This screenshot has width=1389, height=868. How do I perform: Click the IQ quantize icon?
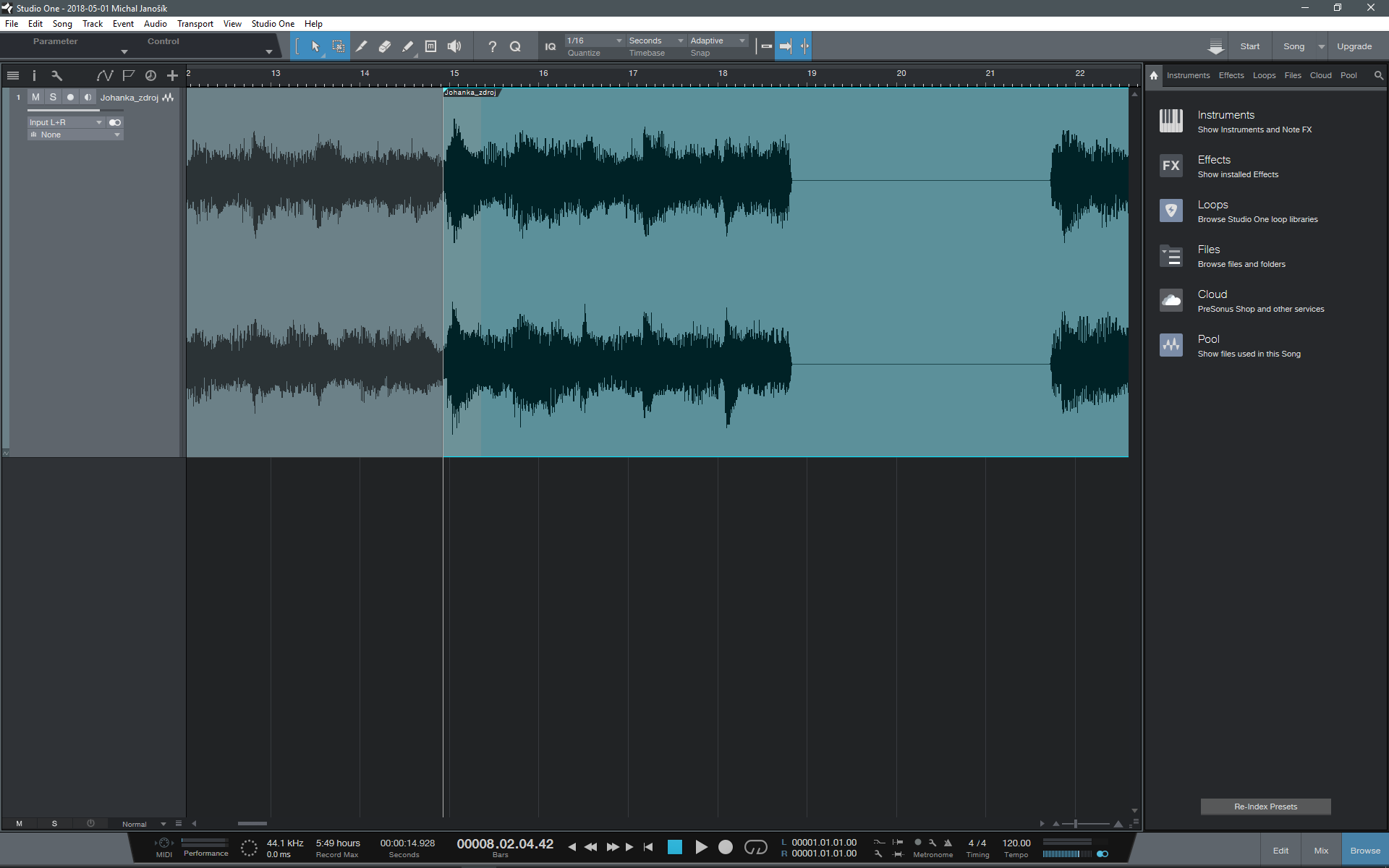tap(551, 46)
